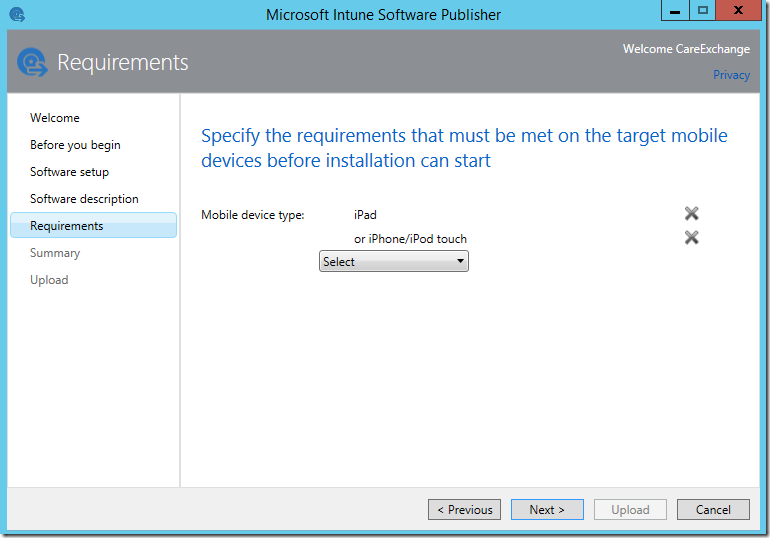
Task: Click the Next button
Action: pos(547,510)
